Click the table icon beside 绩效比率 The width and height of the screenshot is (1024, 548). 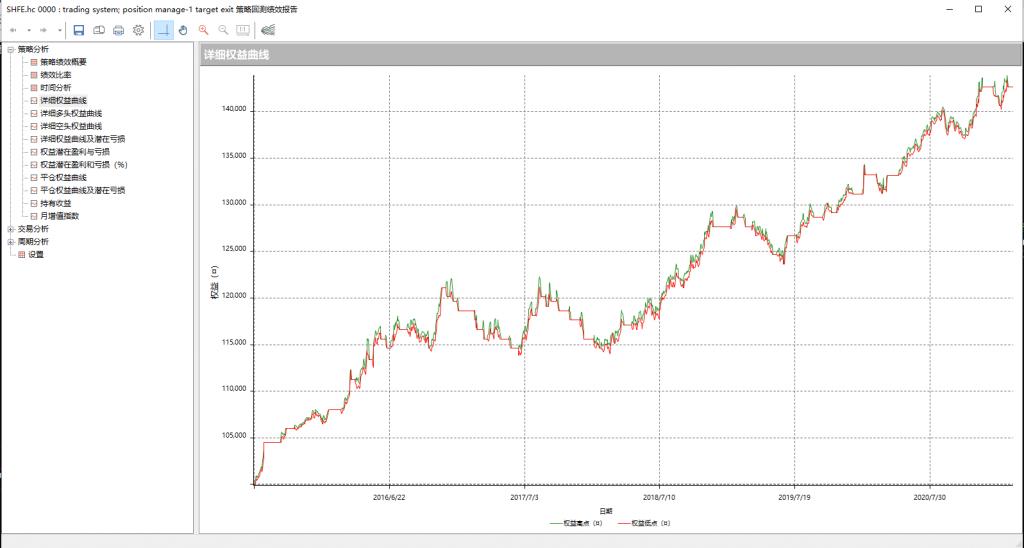[x=34, y=75]
